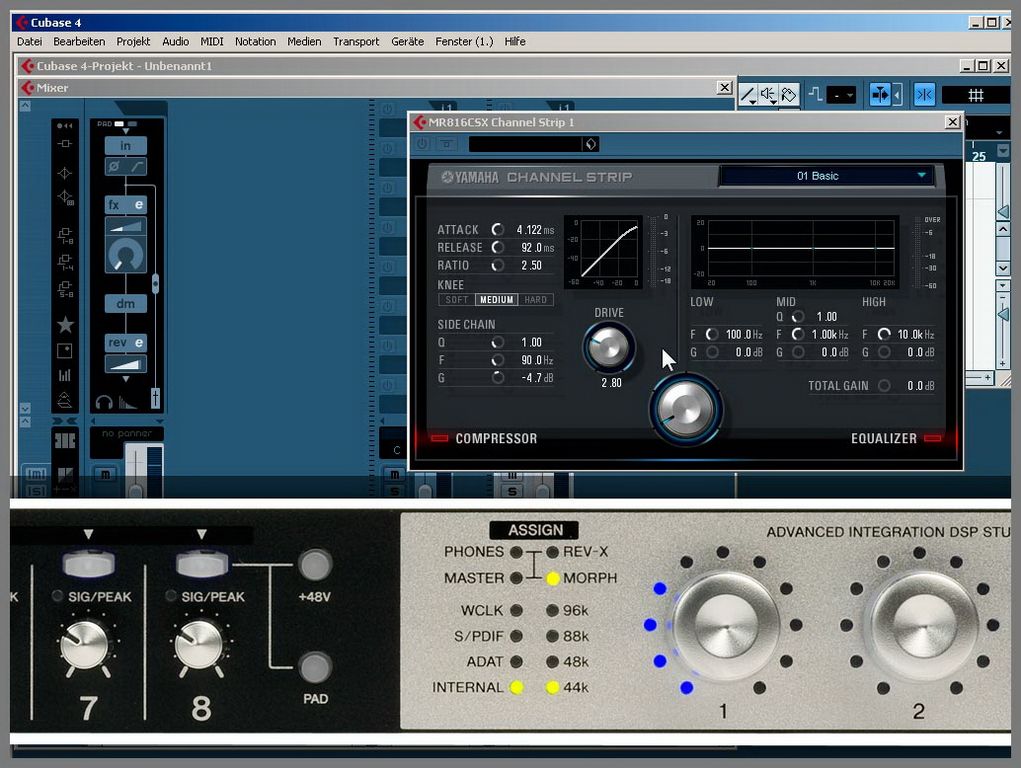
Task: Click the headphones icon on channel strip
Action: pos(104,402)
